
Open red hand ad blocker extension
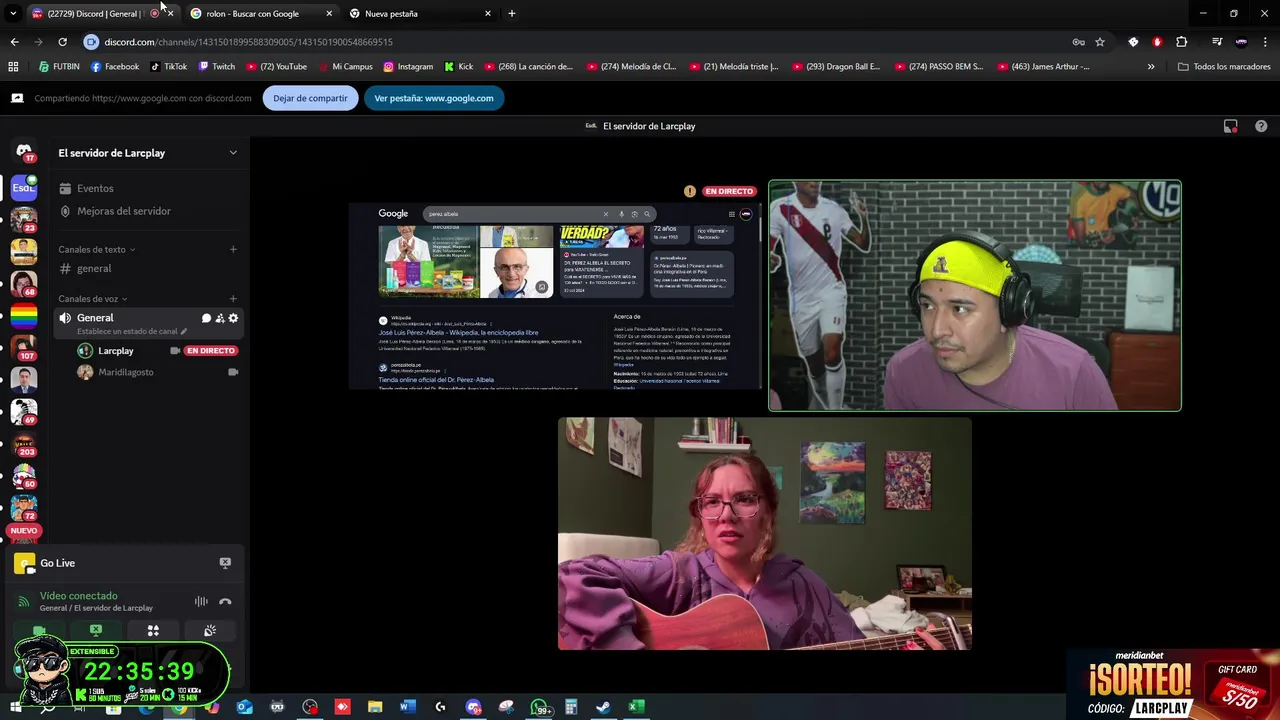pos(1157,42)
